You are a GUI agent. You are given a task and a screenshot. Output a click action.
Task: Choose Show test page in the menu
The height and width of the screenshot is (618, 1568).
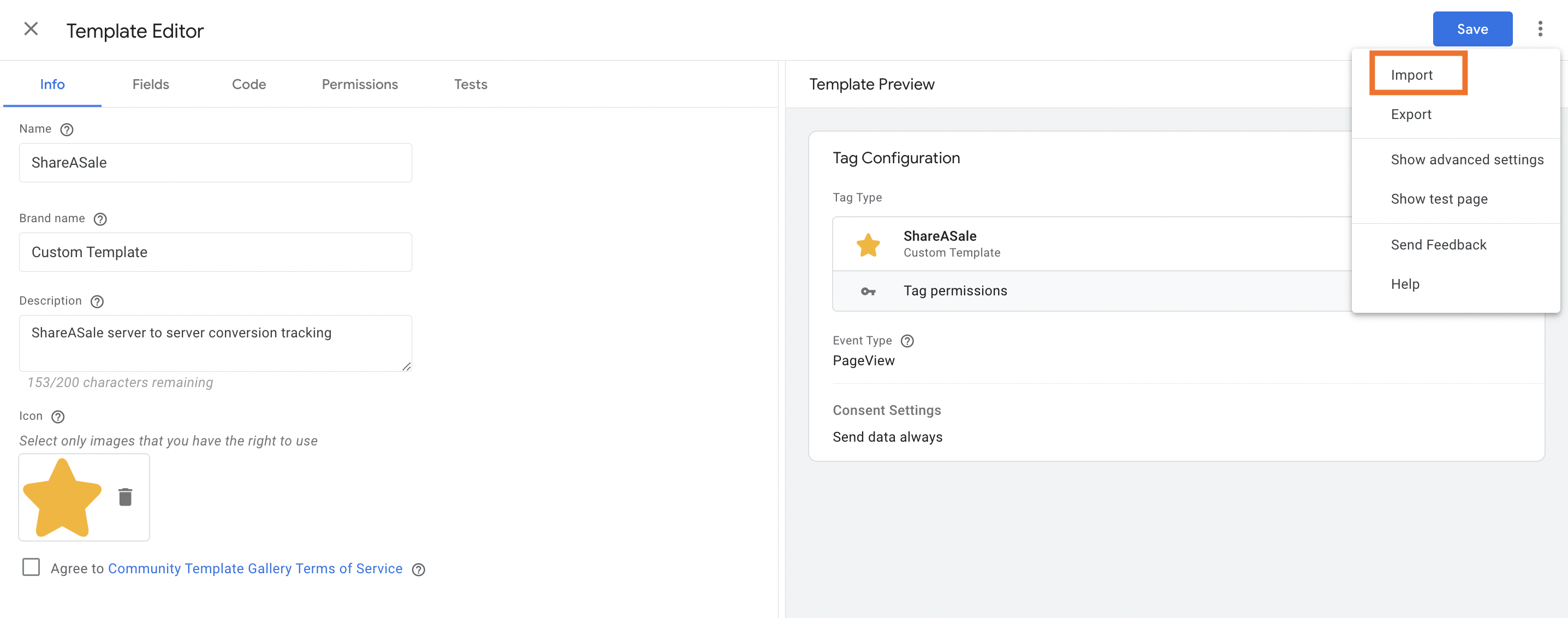tap(1456, 199)
